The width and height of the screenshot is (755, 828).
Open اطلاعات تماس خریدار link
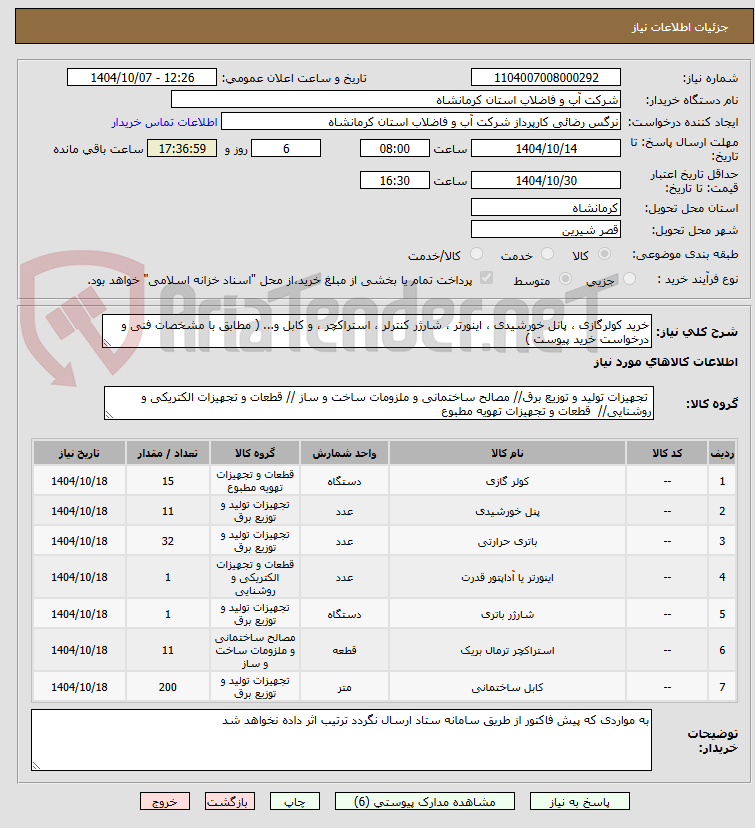(164, 123)
